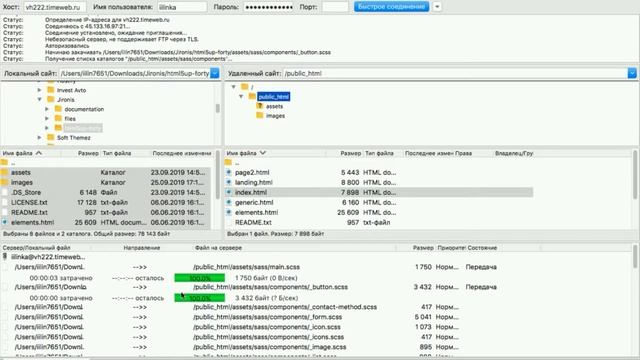Focus the Пароль field
The height and width of the screenshot is (360, 640).
click(269, 7)
